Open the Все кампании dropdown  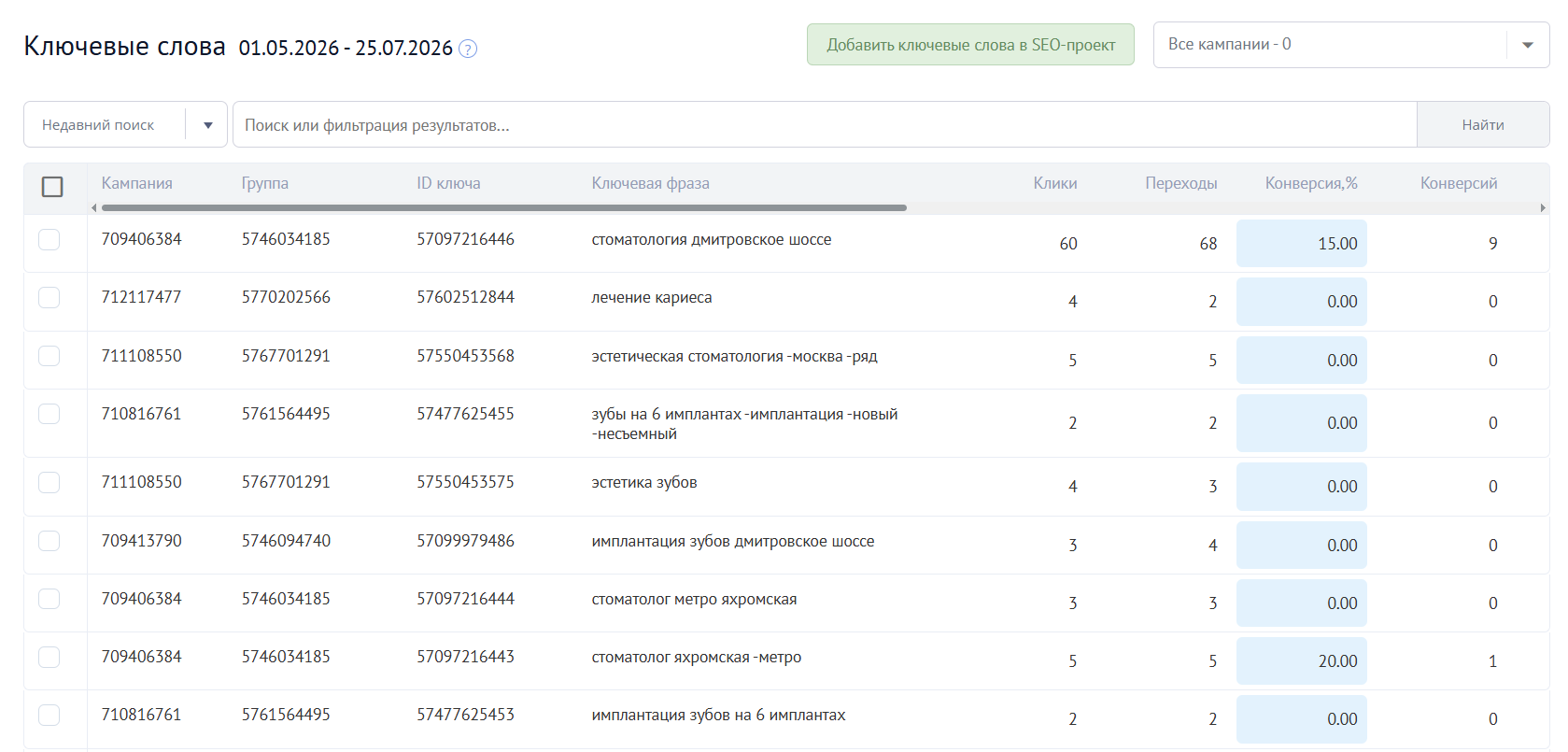1350,45
